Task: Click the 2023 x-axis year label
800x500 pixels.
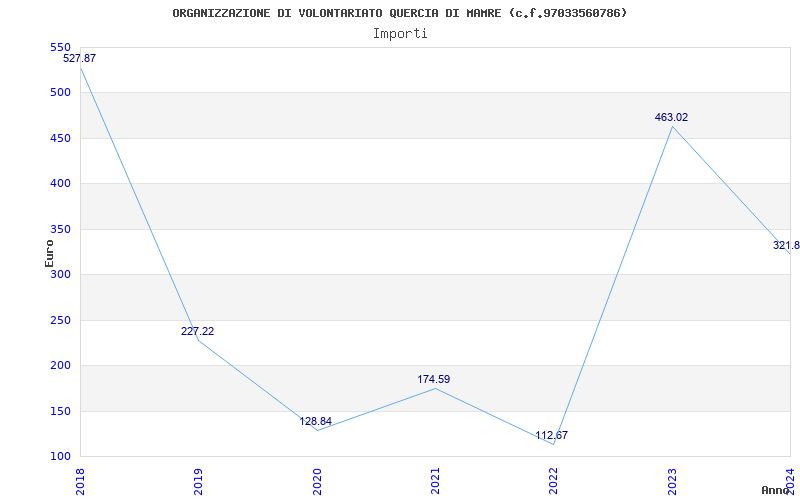Action: pyautogui.click(x=671, y=481)
